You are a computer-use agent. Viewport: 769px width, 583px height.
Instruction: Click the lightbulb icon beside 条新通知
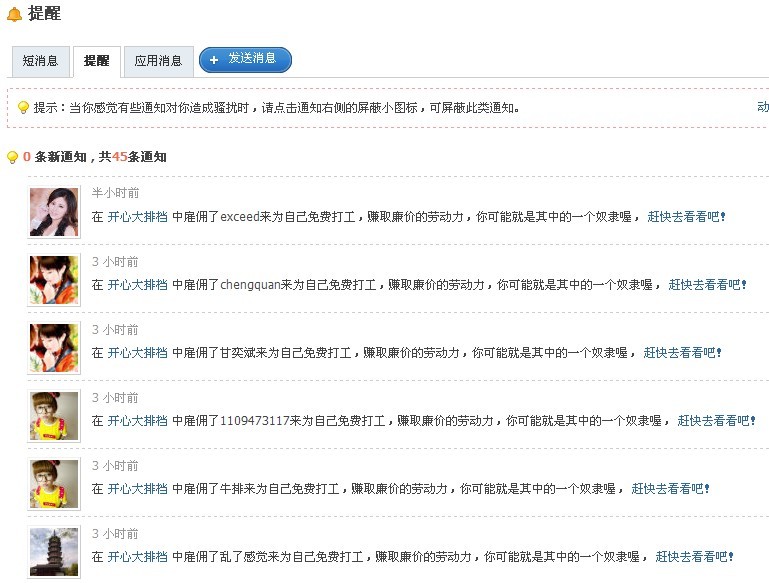(12, 157)
